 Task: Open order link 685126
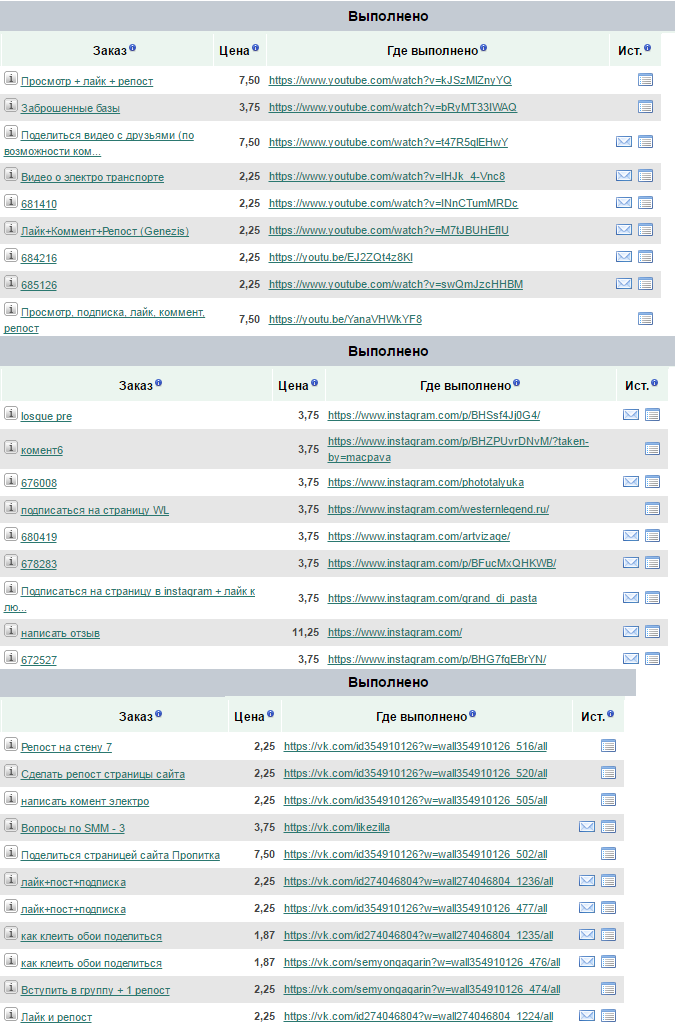(39, 285)
